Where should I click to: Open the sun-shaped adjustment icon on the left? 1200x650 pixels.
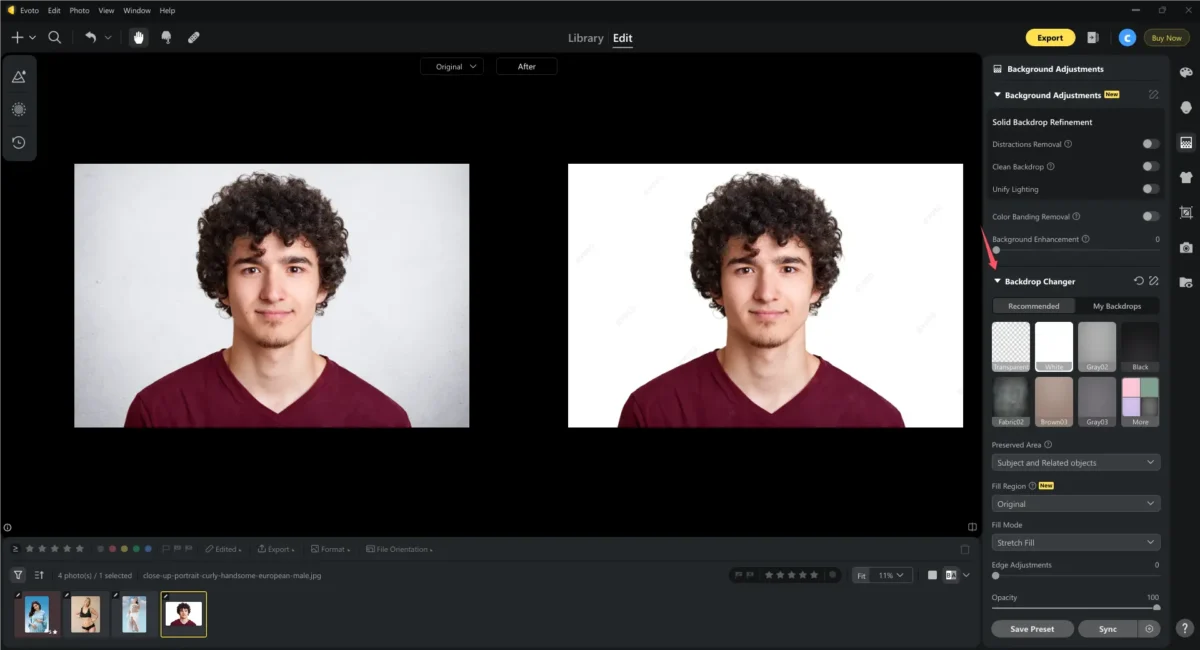click(x=18, y=110)
